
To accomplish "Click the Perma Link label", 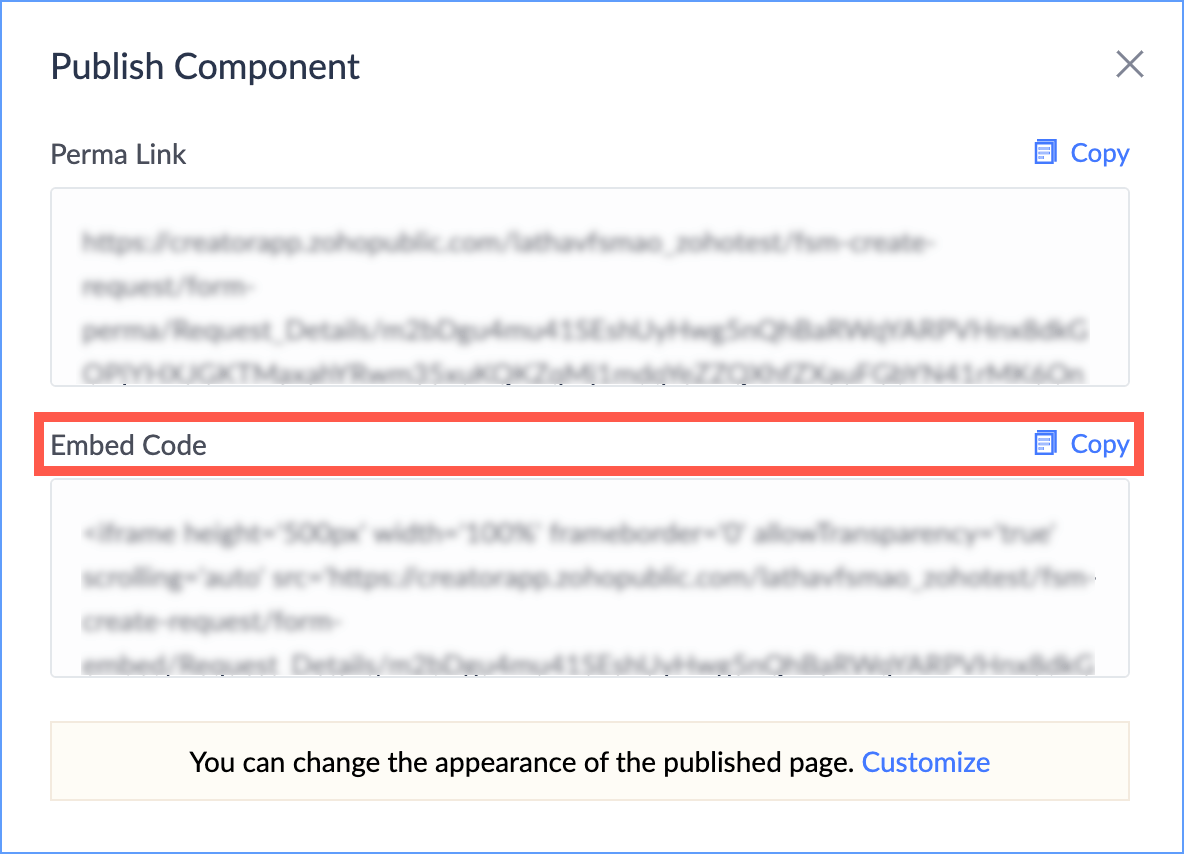I will [x=118, y=154].
